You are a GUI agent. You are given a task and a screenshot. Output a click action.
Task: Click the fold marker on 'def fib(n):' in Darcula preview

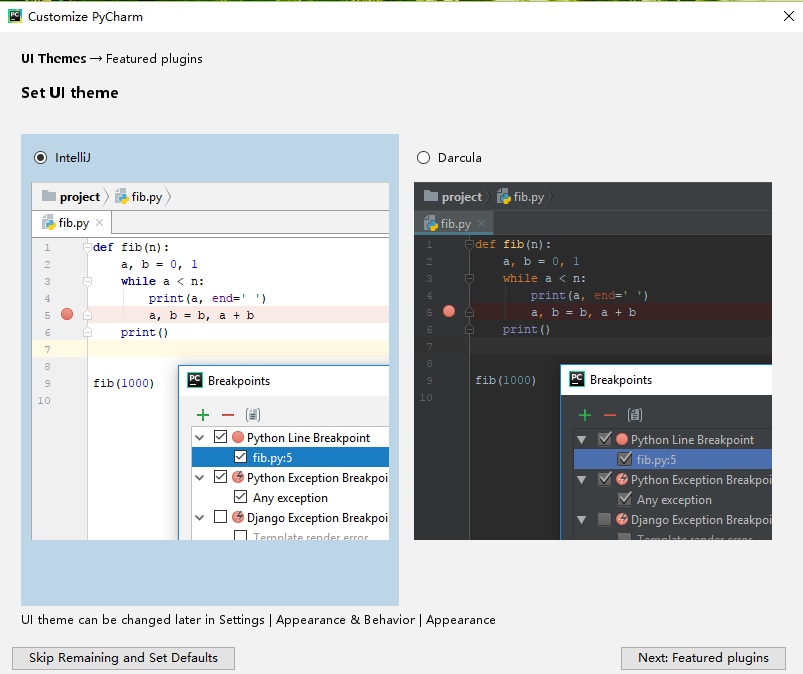(x=469, y=244)
